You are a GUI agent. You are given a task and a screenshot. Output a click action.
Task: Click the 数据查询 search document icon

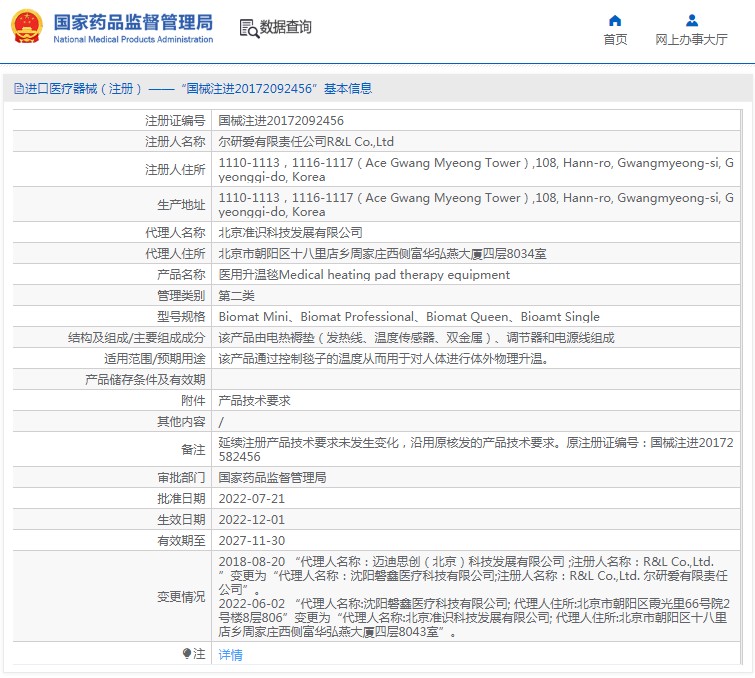(x=249, y=28)
